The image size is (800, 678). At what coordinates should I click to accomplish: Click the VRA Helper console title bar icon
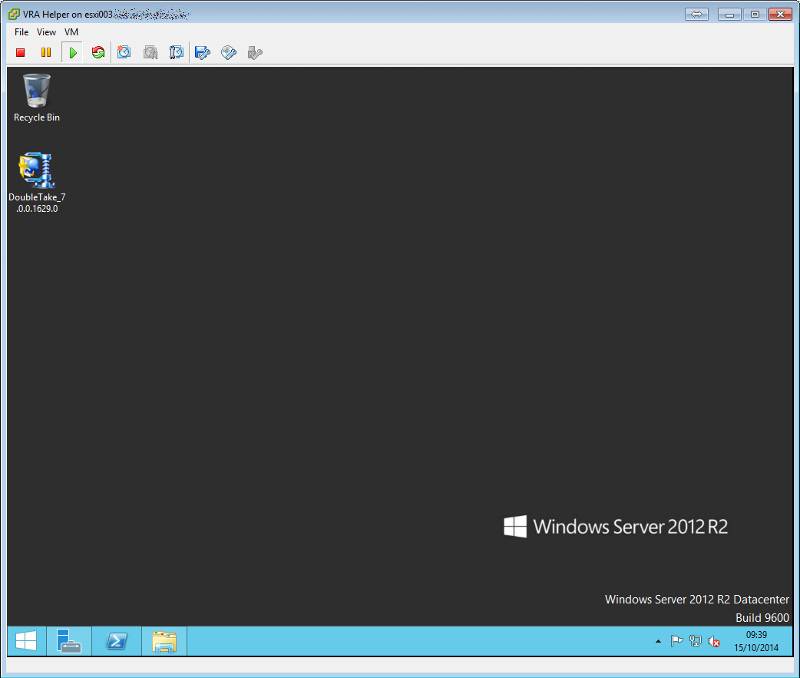coord(14,14)
